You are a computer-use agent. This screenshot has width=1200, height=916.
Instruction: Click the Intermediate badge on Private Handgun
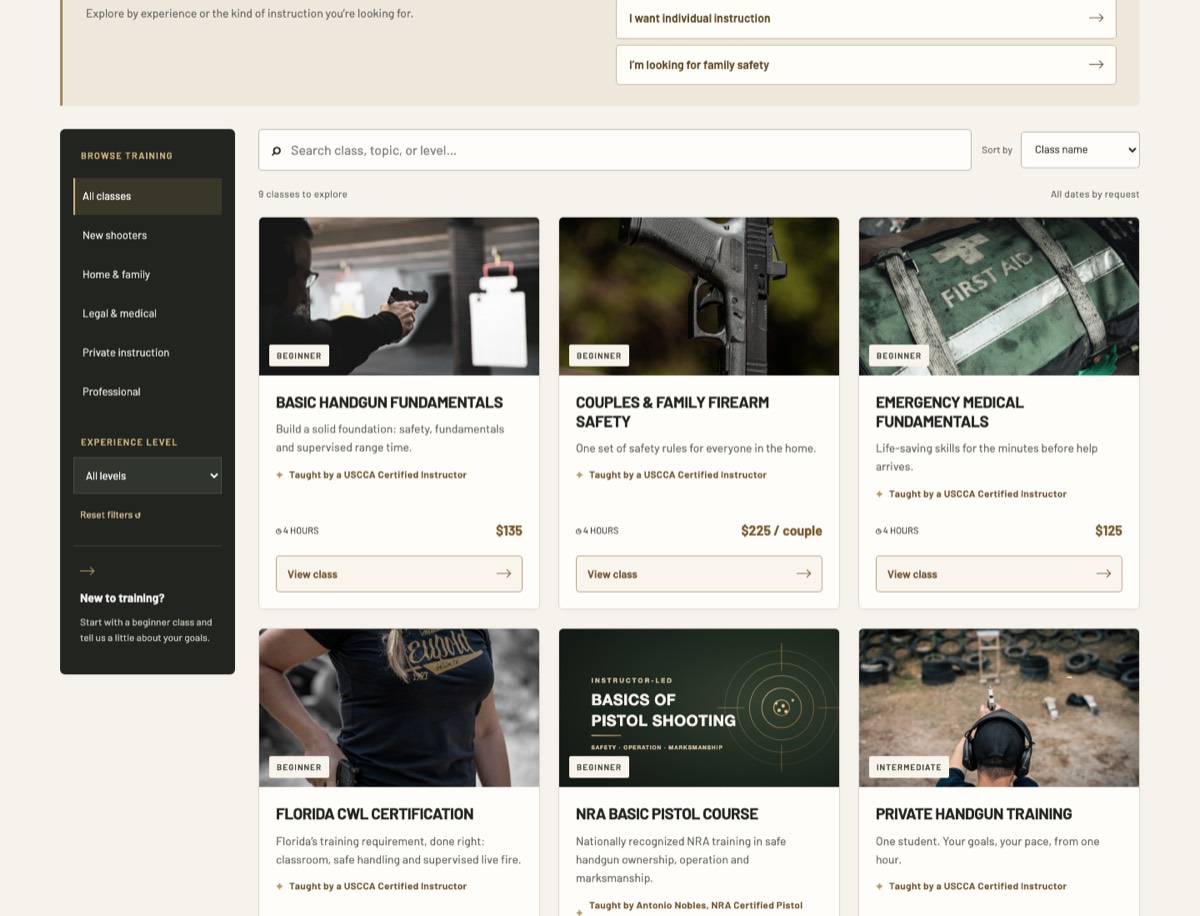point(909,767)
